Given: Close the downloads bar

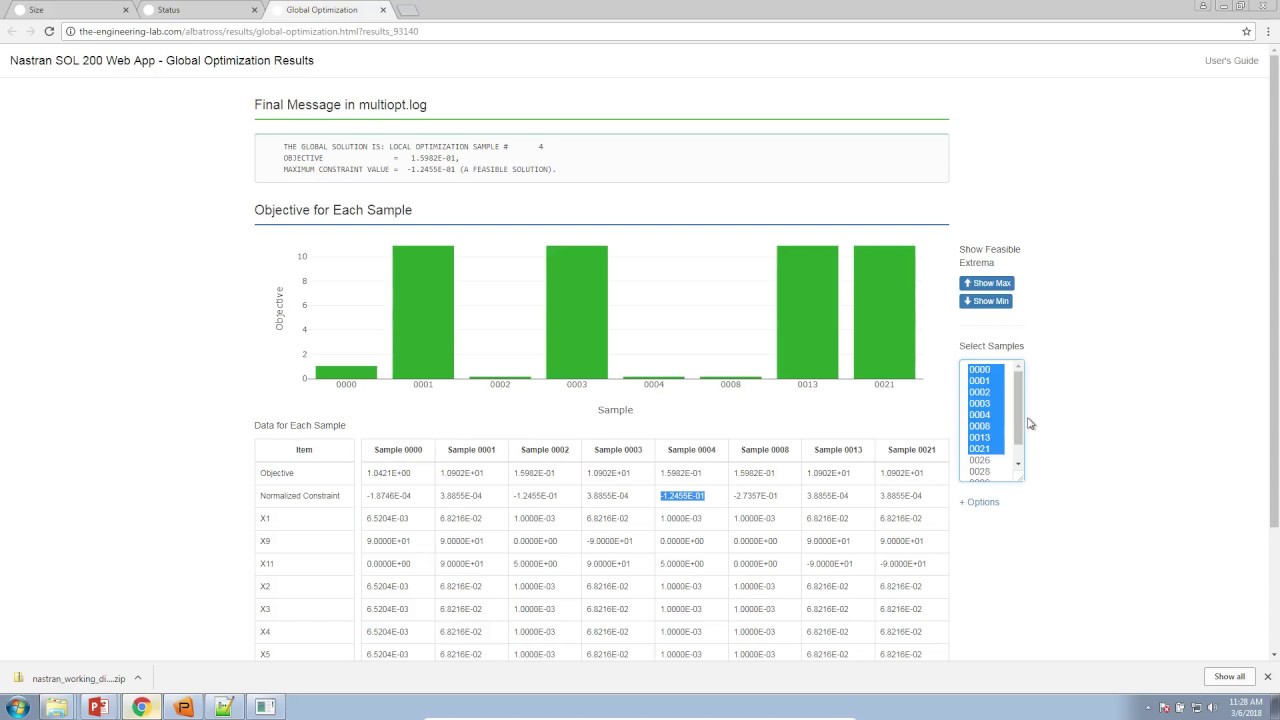Looking at the screenshot, I should click(1267, 677).
